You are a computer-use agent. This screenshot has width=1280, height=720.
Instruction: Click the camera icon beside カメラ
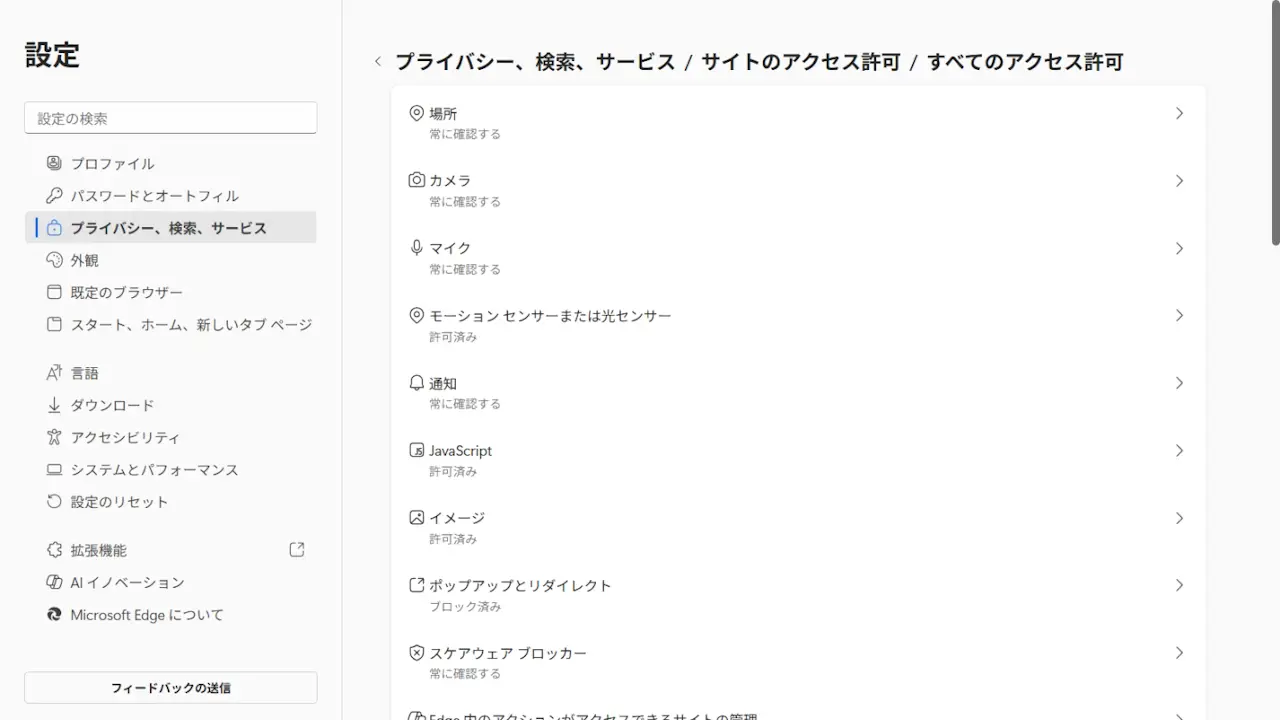click(417, 180)
